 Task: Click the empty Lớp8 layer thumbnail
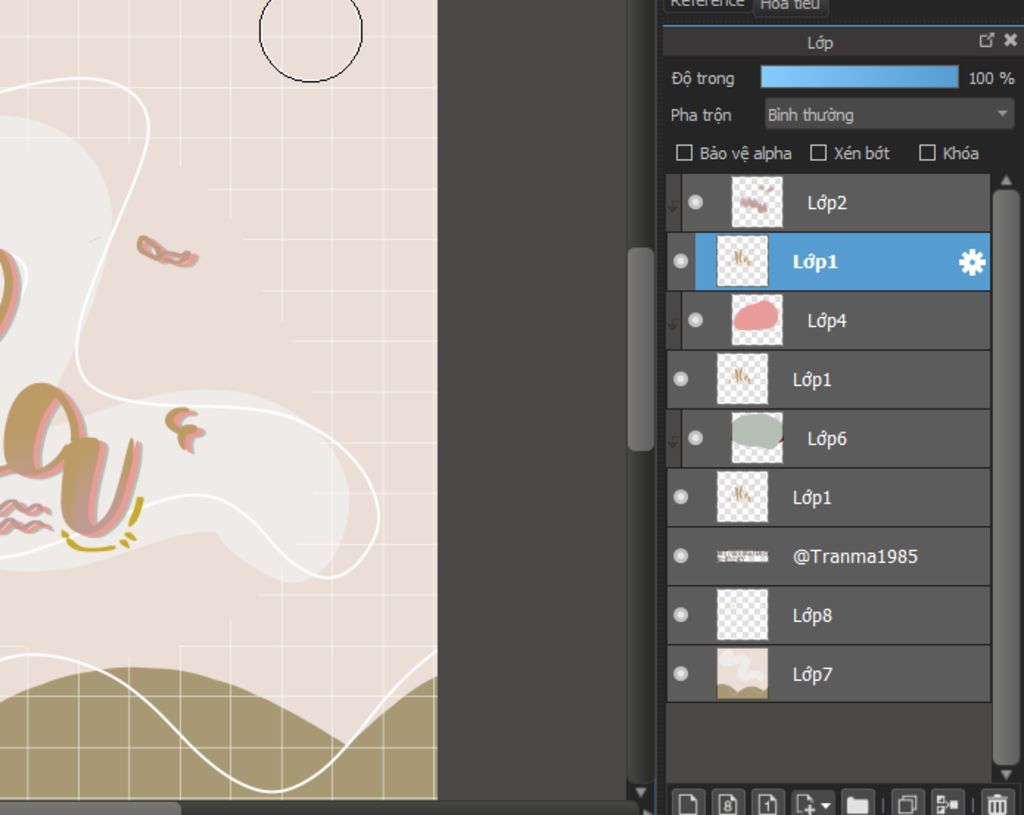coord(743,615)
